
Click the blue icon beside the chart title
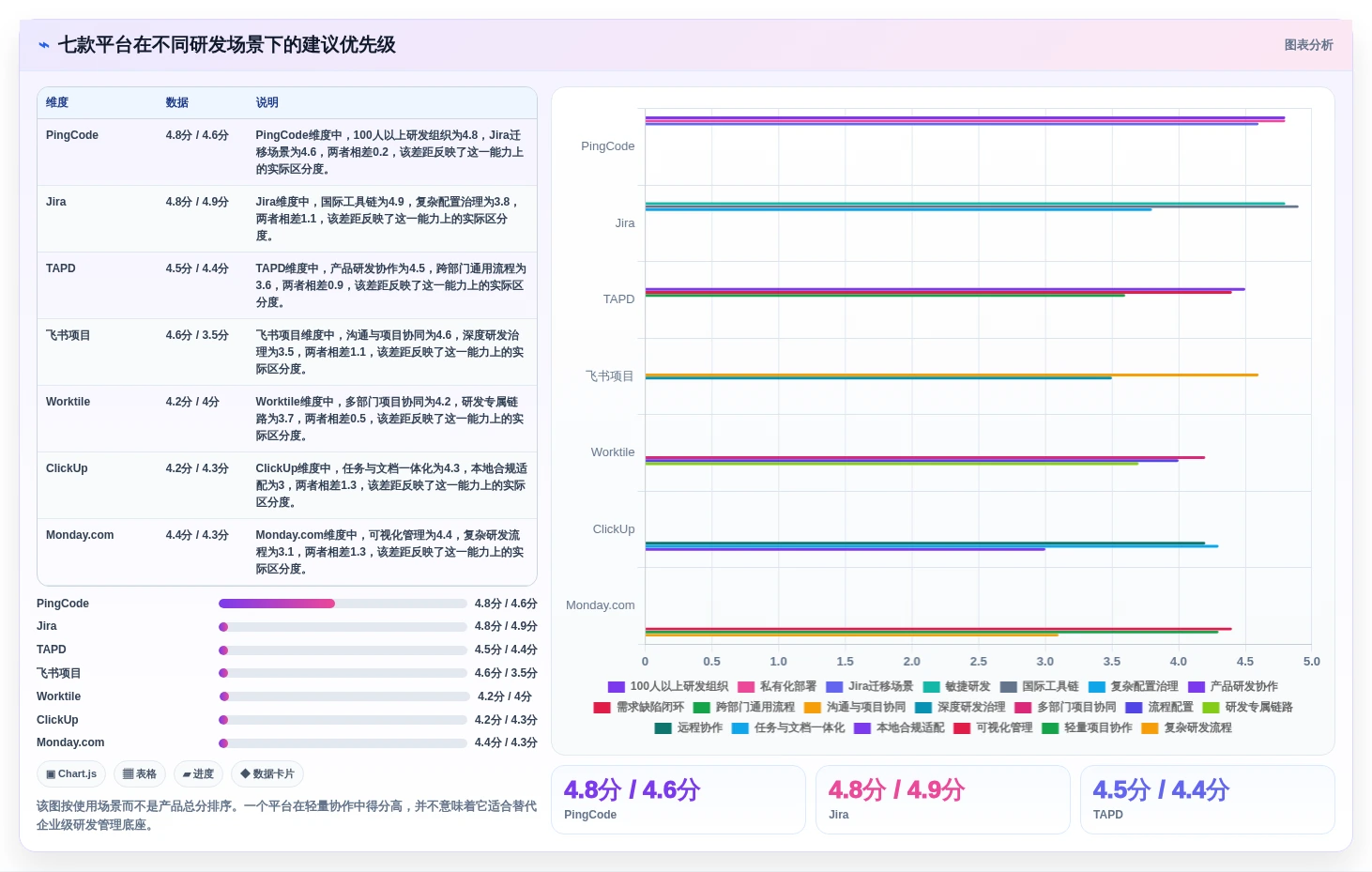tap(44, 45)
